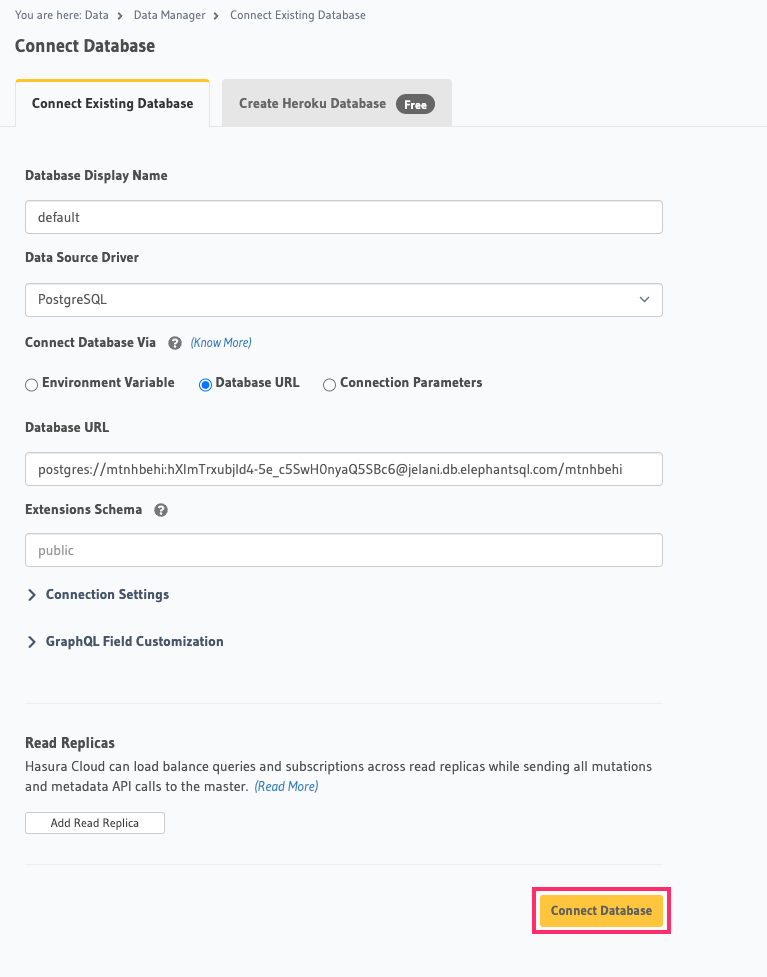767x977 pixels.
Task: Click the Connect Database button
Action: coord(601,910)
